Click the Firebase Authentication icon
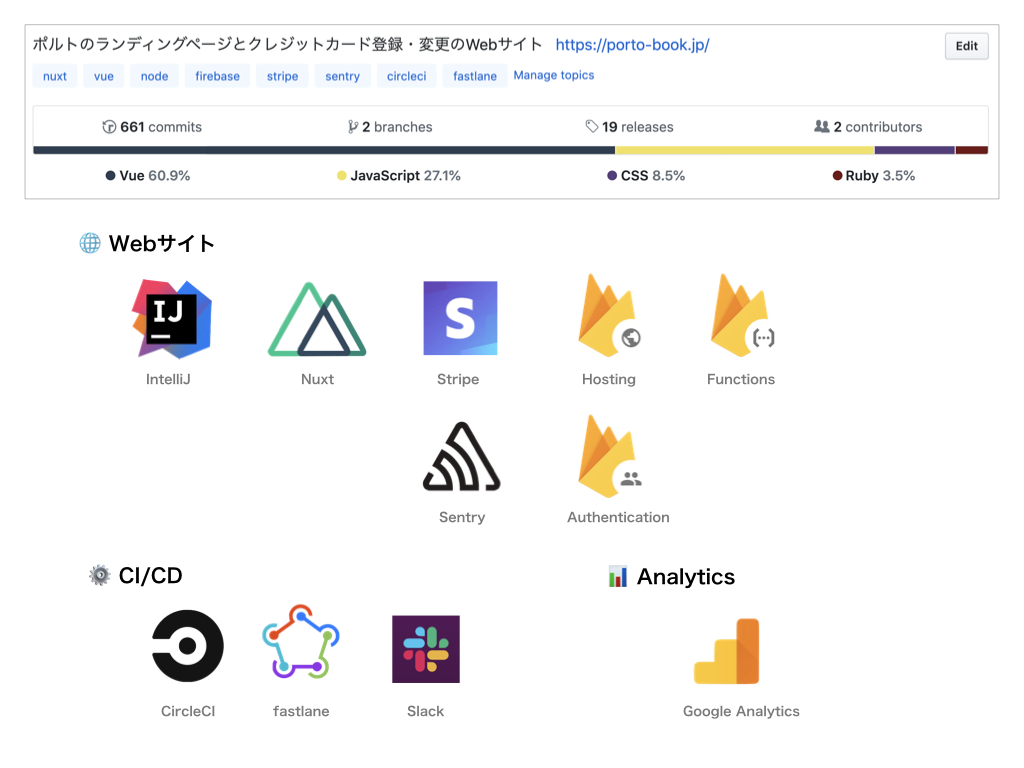Screen dimensions: 1024x768 610,456
